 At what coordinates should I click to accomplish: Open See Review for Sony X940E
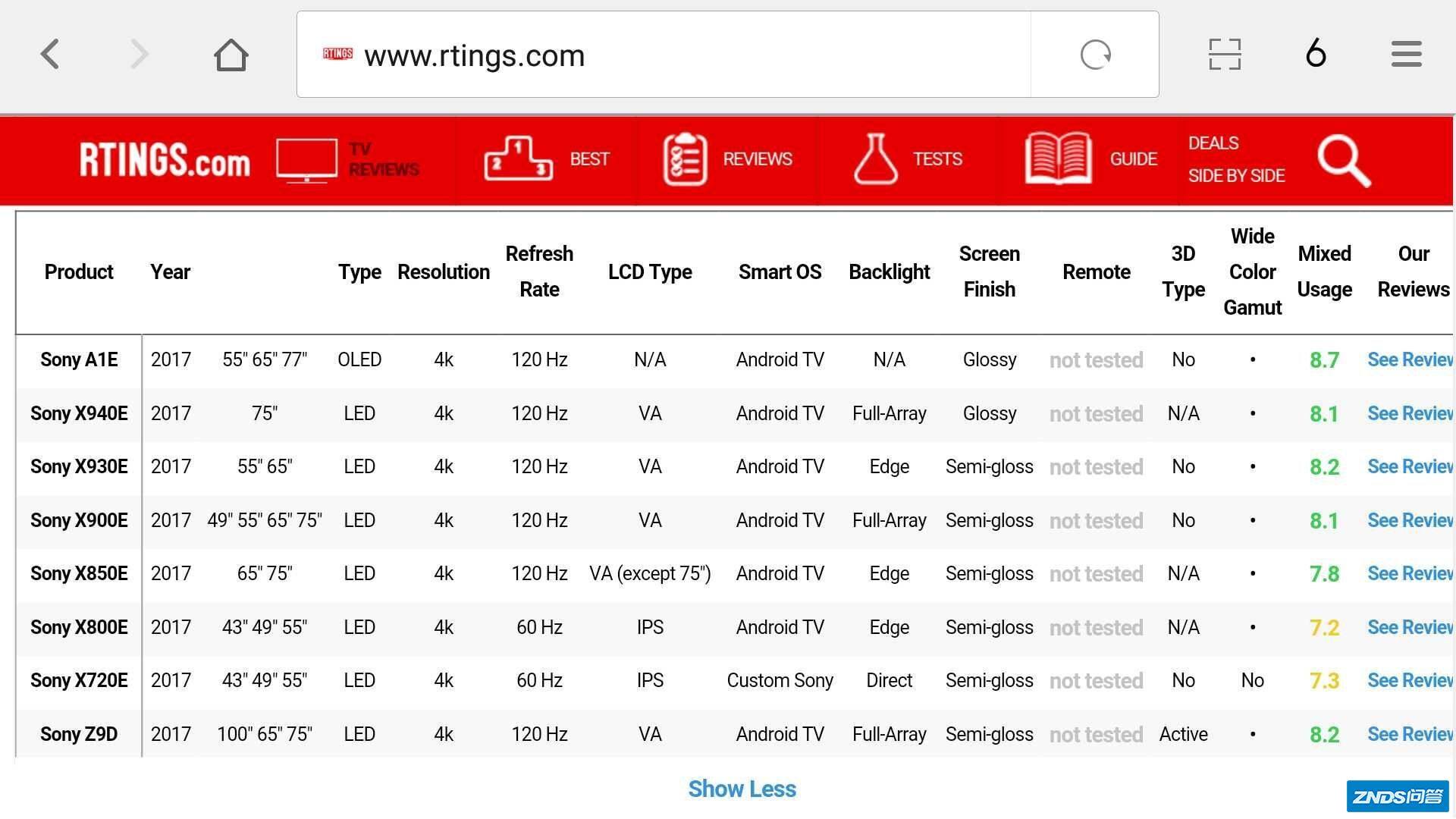[1410, 414]
